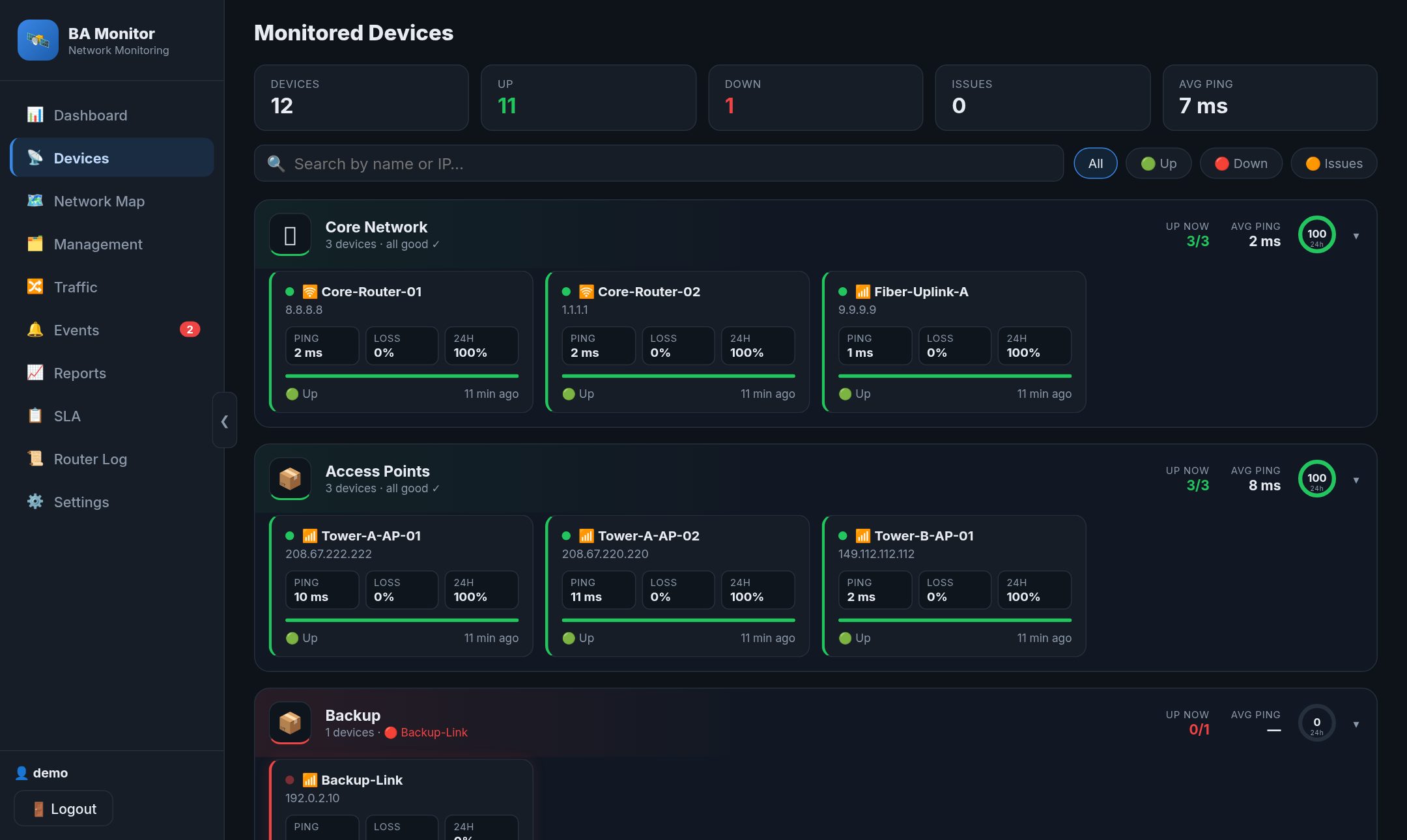The width and height of the screenshot is (1407, 840).
Task: Collapse the sidebar with the chevron handle
Action: [x=225, y=421]
